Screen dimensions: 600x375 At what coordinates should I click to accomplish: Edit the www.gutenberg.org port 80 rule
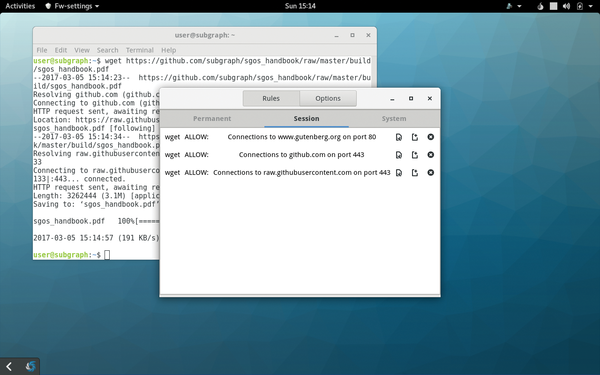[399, 137]
